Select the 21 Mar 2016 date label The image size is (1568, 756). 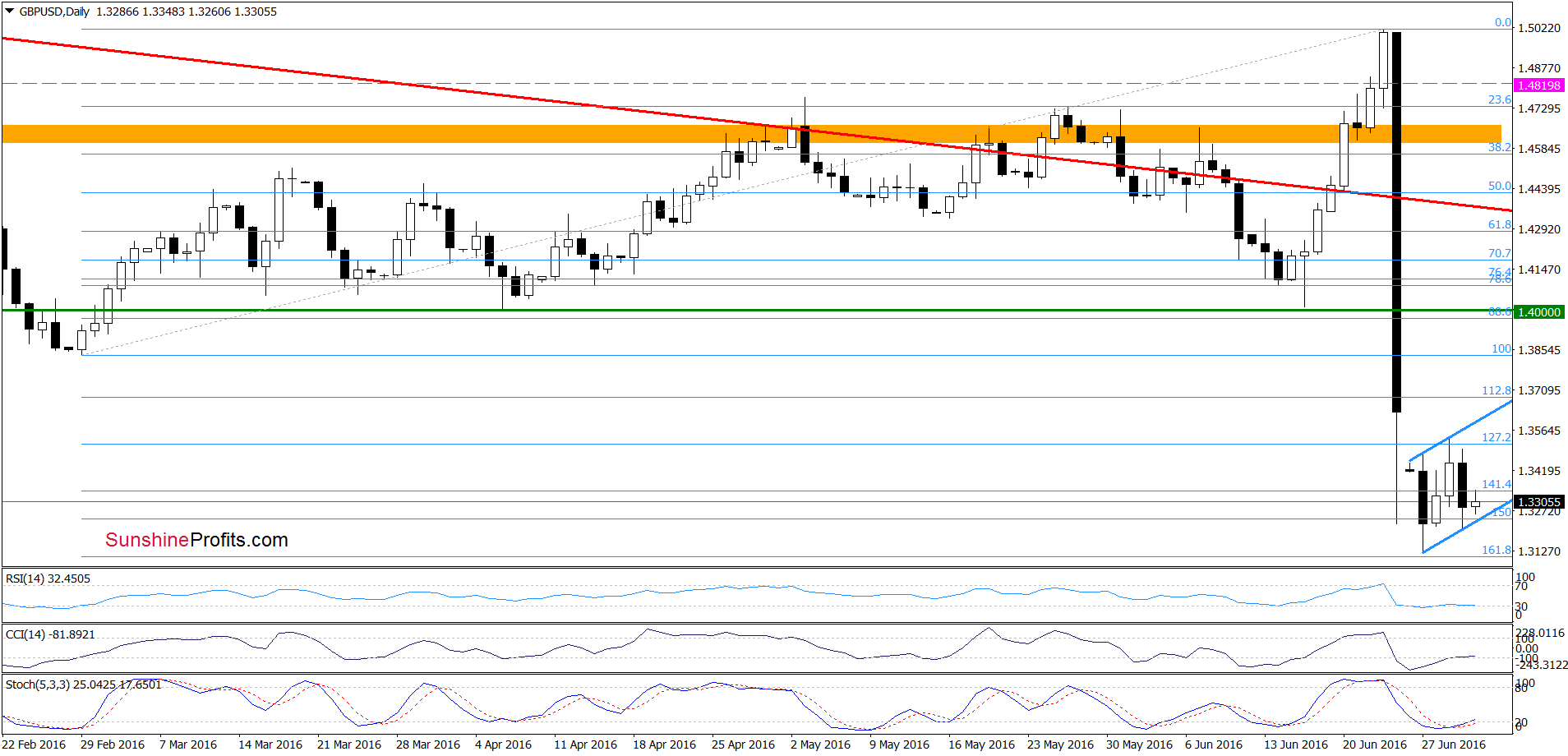pos(349,744)
